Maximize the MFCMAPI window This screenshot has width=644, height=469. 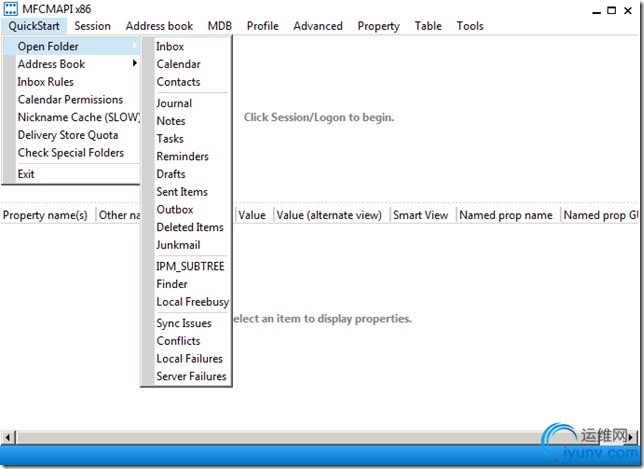612,11
